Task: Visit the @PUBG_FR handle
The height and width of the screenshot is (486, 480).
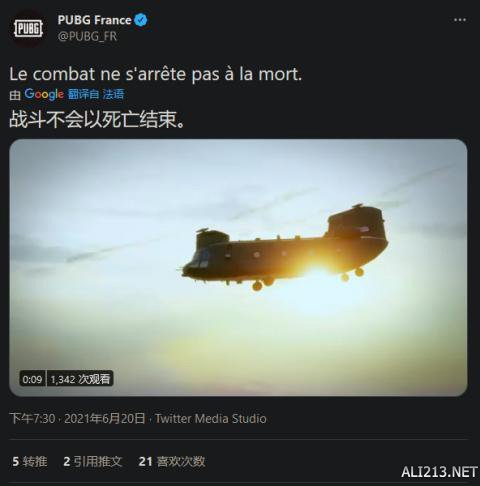Action: (x=87, y=36)
